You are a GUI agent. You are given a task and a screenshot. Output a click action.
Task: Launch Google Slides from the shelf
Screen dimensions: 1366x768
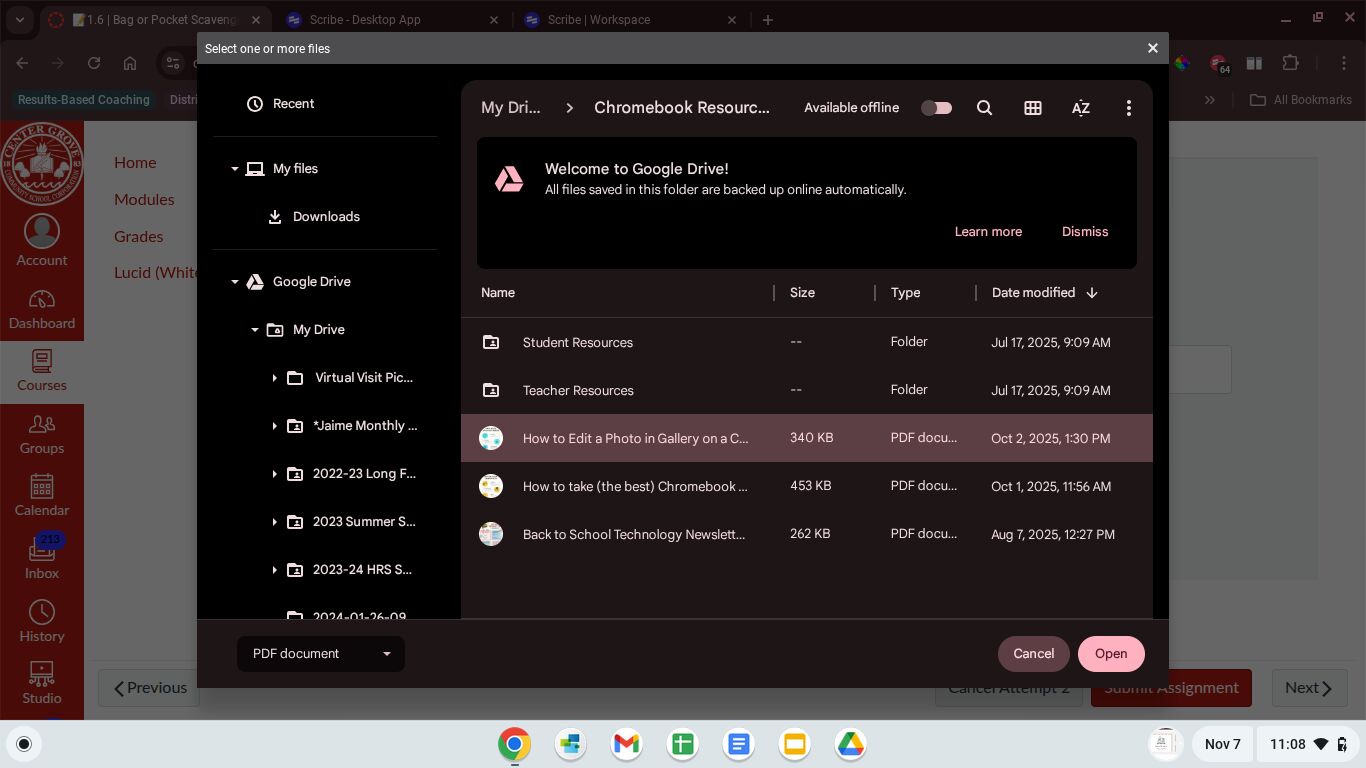(795, 744)
